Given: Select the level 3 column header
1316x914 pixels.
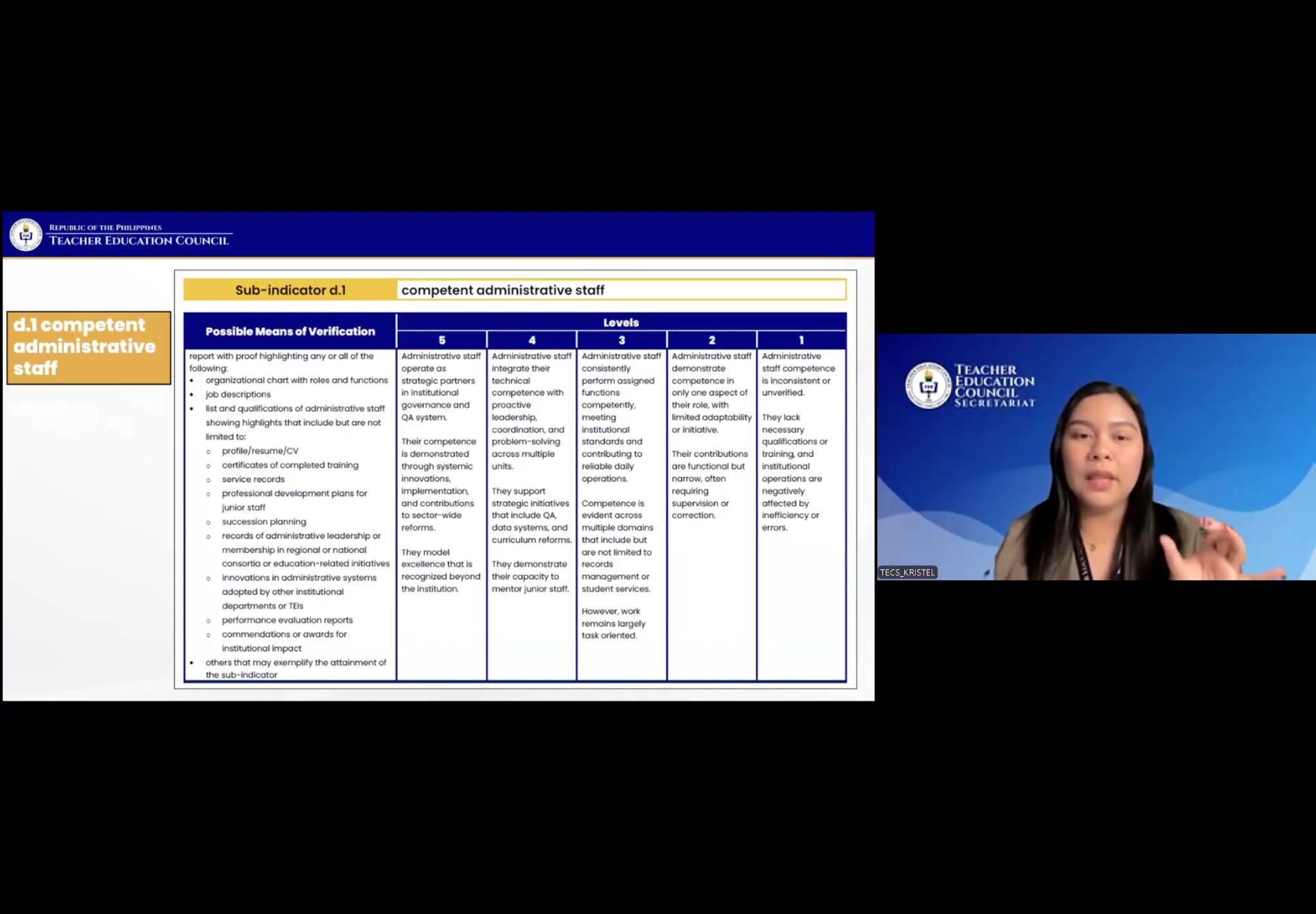Looking at the screenshot, I should (x=621, y=340).
